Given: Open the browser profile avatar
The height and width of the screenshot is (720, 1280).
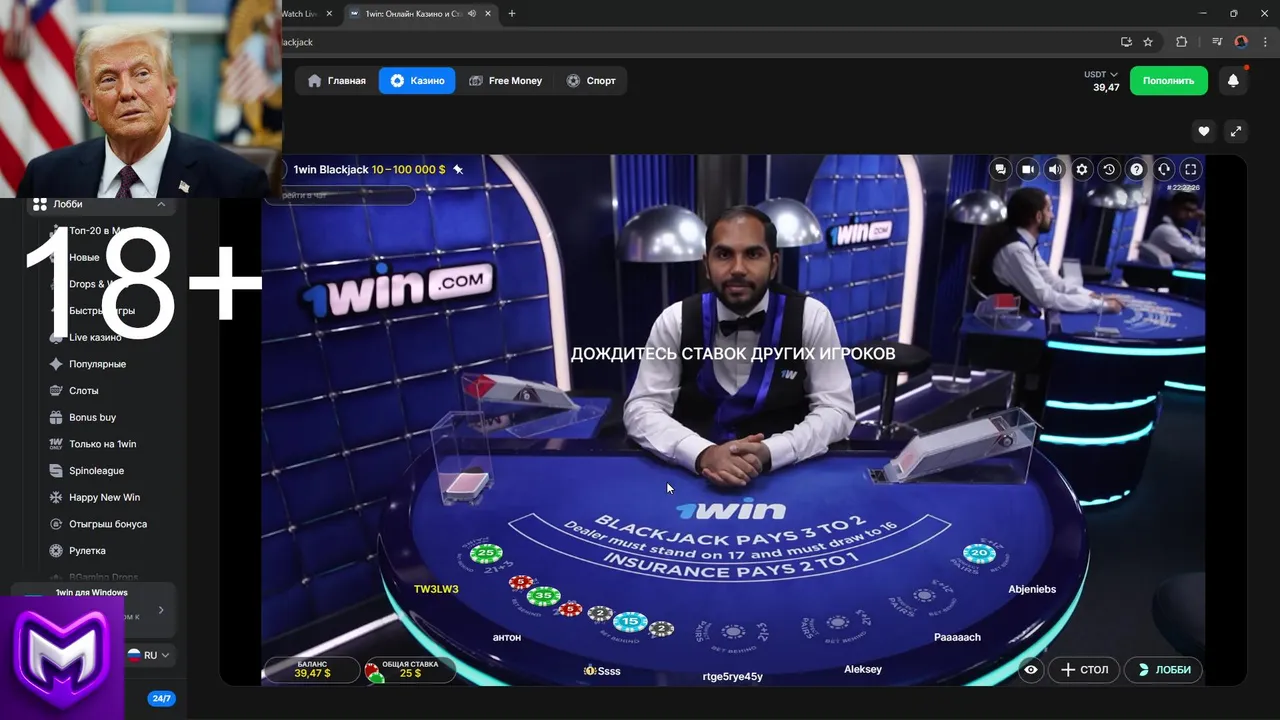Looking at the screenshot, I should pyautogui.click(x=1241, y=42).
